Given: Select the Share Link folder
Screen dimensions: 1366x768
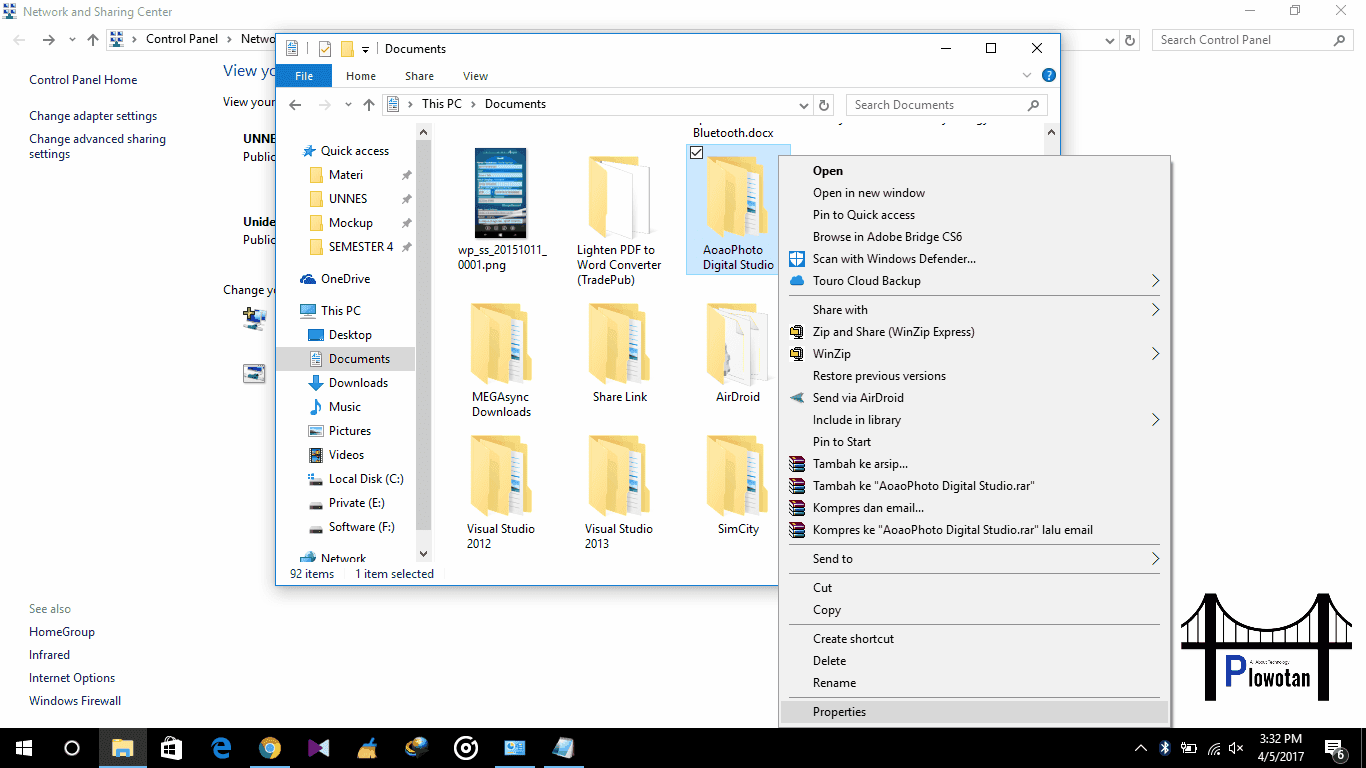Looking at the screenshot, I should pyautogui.click(x=619, y=354).
